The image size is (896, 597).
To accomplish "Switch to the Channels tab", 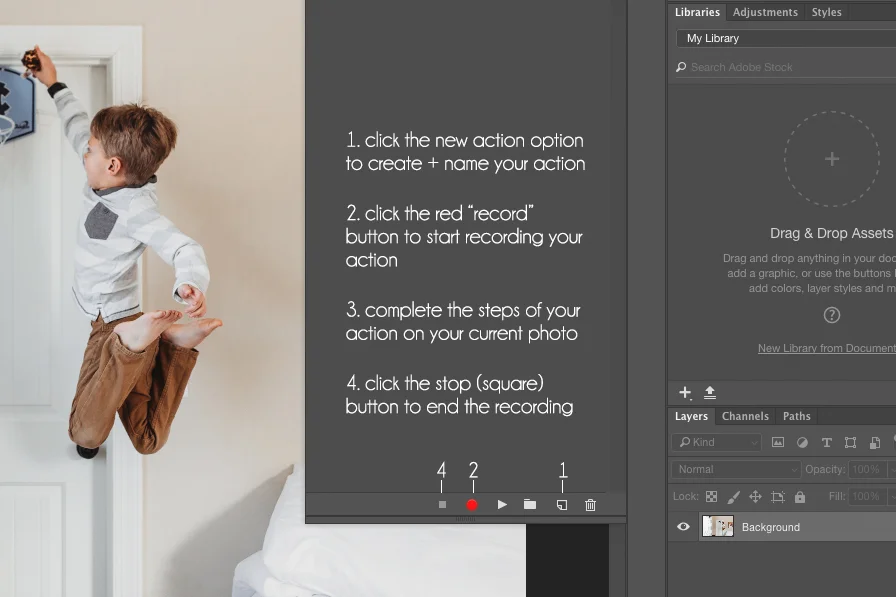I will (745, 416).
